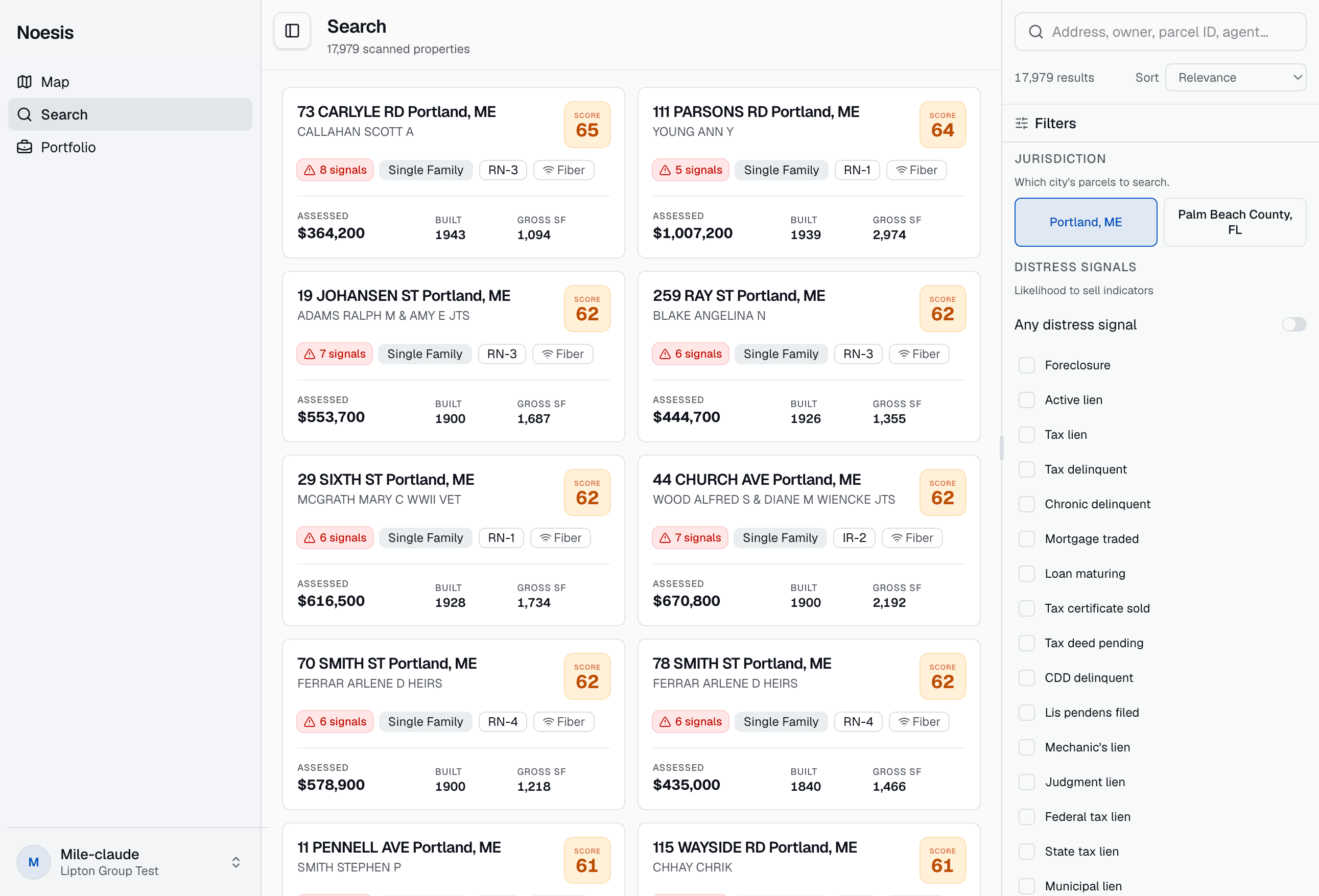Check the Loan maturing checkbox
1319x896 pixels.
[x=1026, y=573]
